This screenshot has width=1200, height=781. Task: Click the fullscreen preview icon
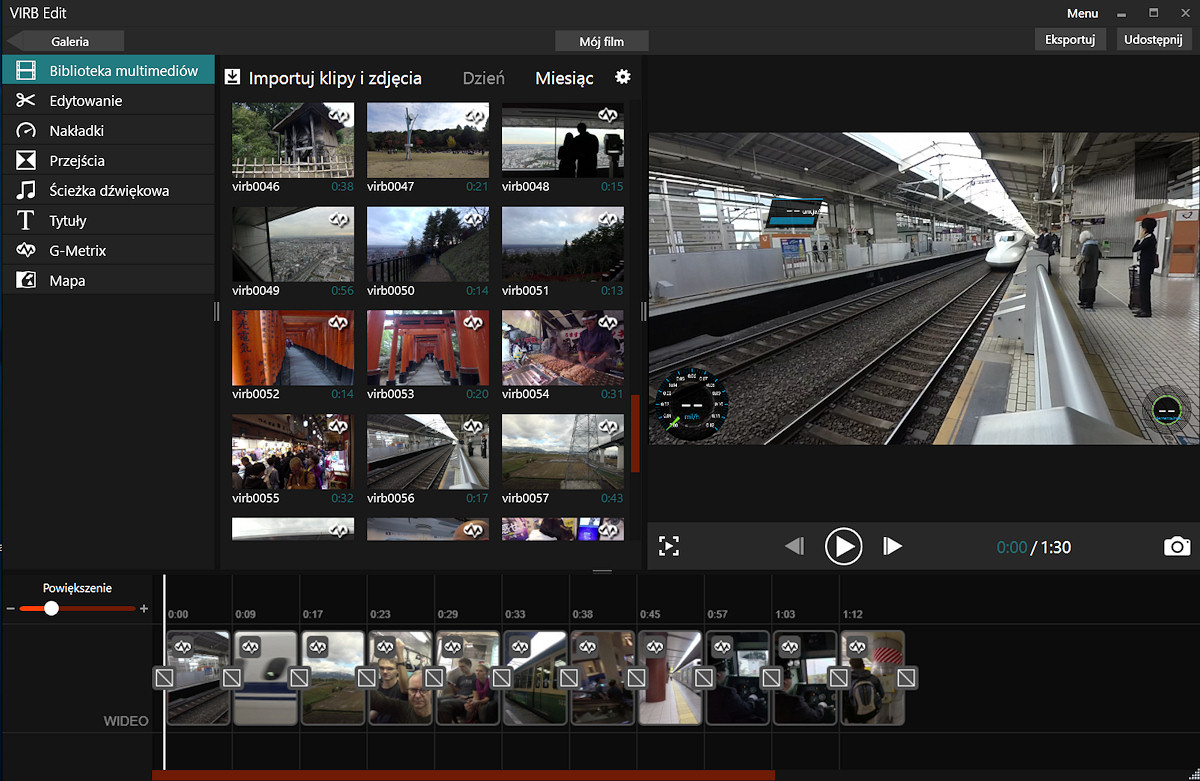(x=669, y=546)
